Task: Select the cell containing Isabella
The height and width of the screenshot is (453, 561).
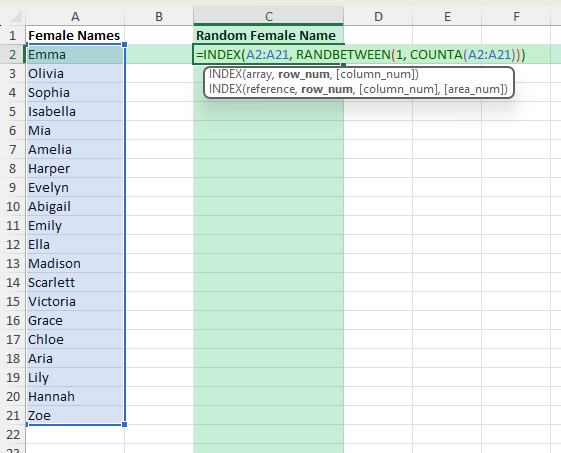Action: (x=75, y=111)
